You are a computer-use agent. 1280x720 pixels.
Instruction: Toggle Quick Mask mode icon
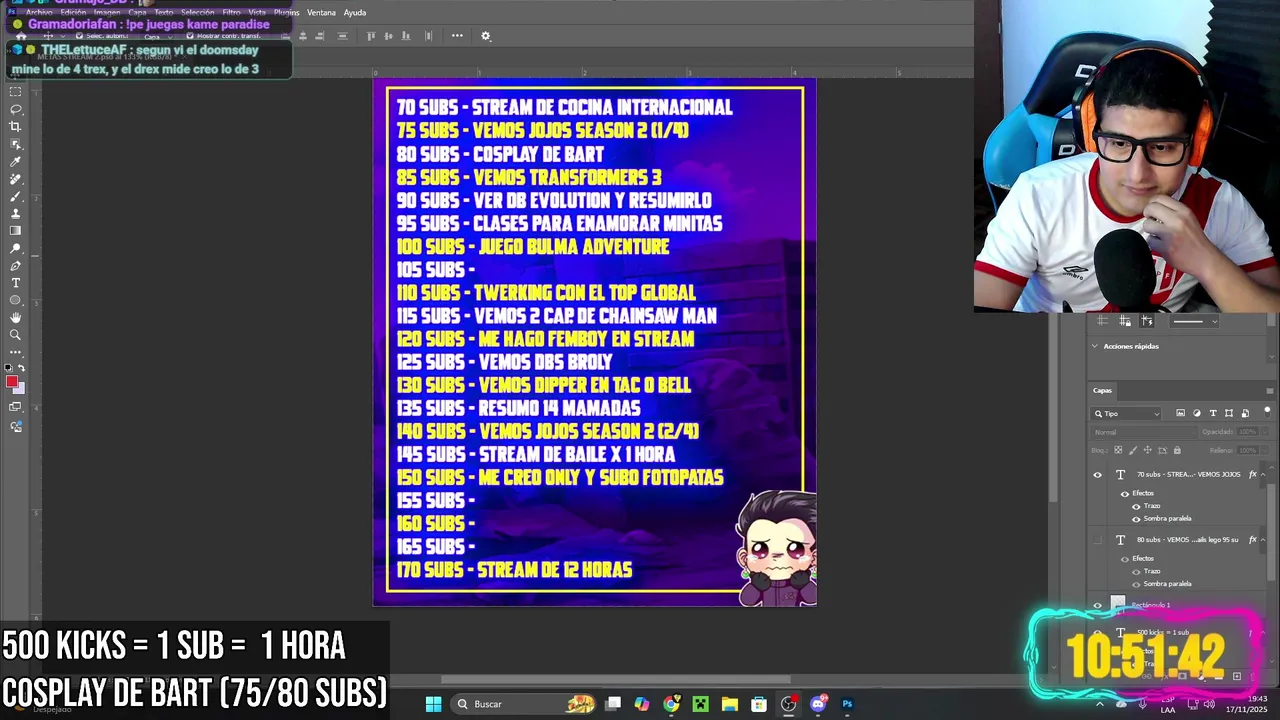[x=15, y=407]
